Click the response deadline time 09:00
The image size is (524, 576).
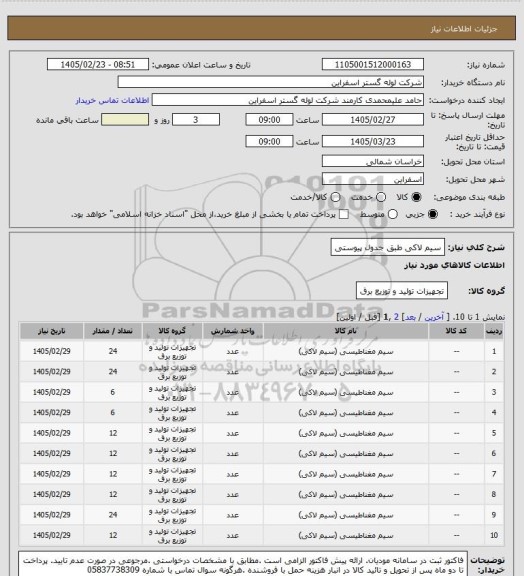(269, 120)
